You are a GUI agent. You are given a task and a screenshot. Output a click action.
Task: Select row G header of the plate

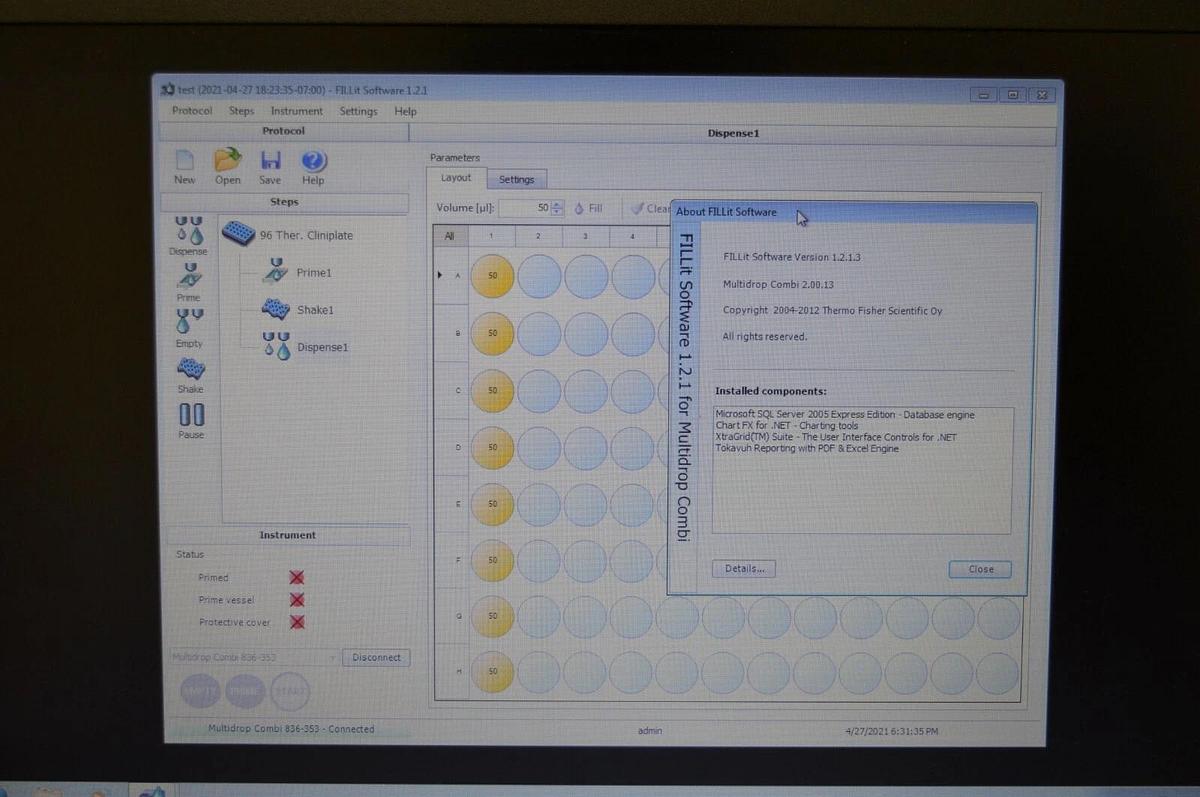click(x=451, y=616)
